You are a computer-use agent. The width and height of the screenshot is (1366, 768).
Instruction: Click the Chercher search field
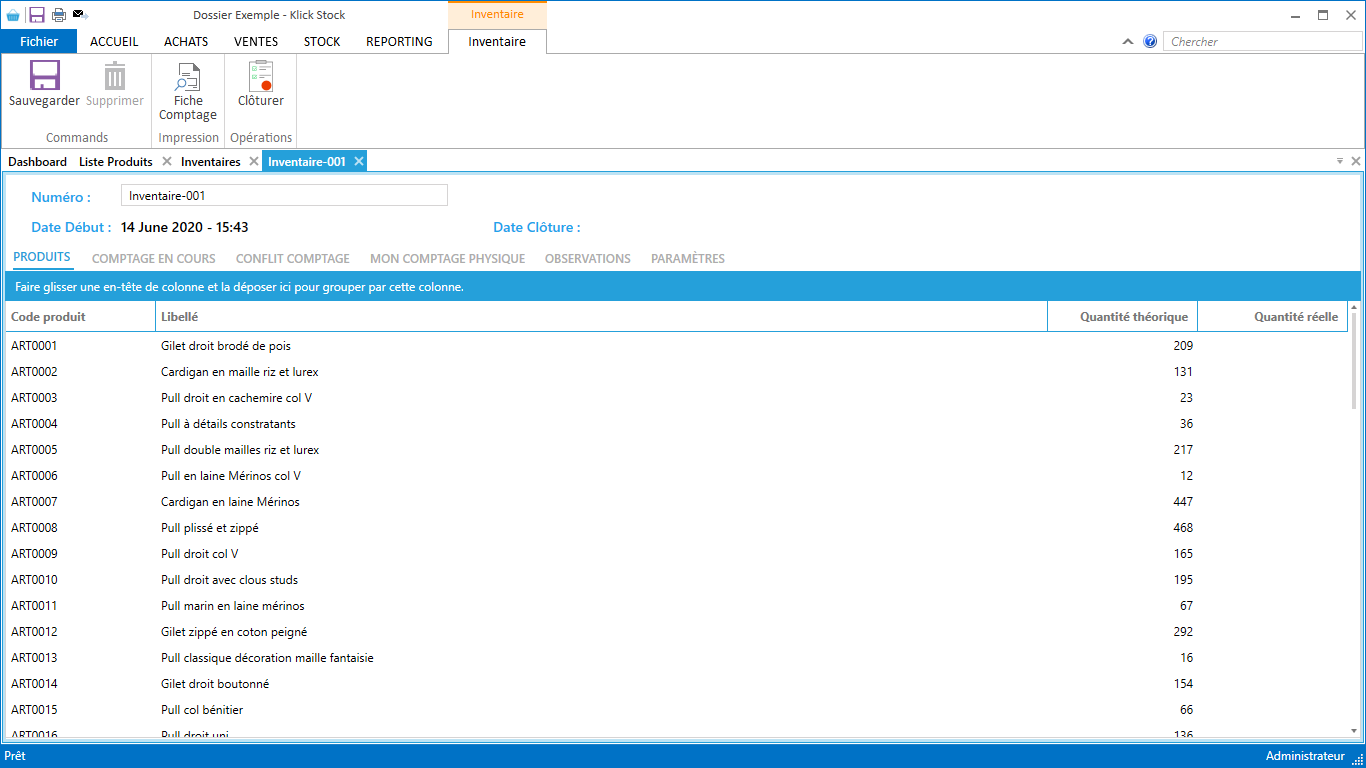point(1260,42)
